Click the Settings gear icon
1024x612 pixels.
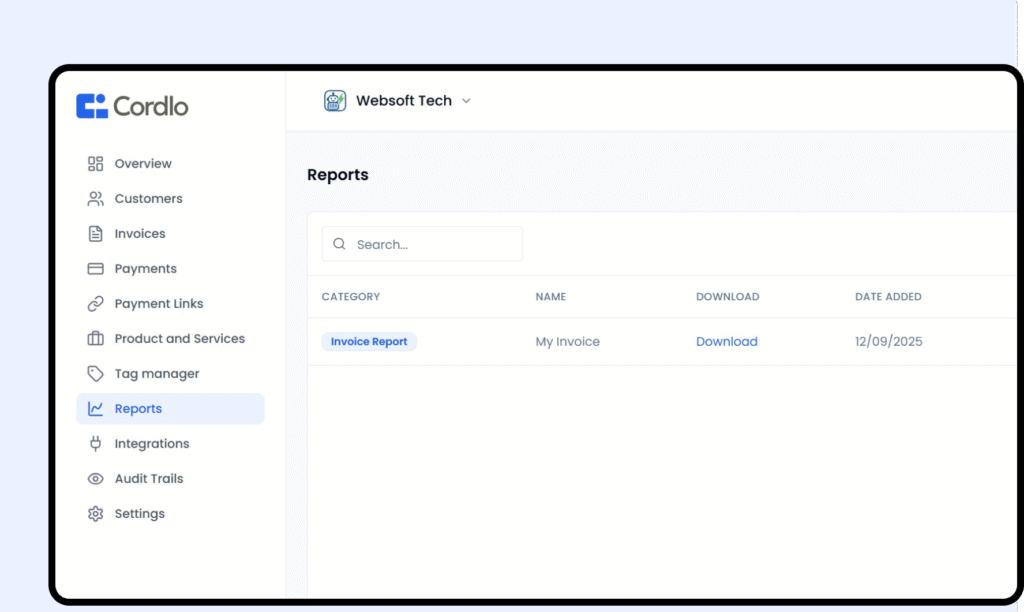pos(96,514)
